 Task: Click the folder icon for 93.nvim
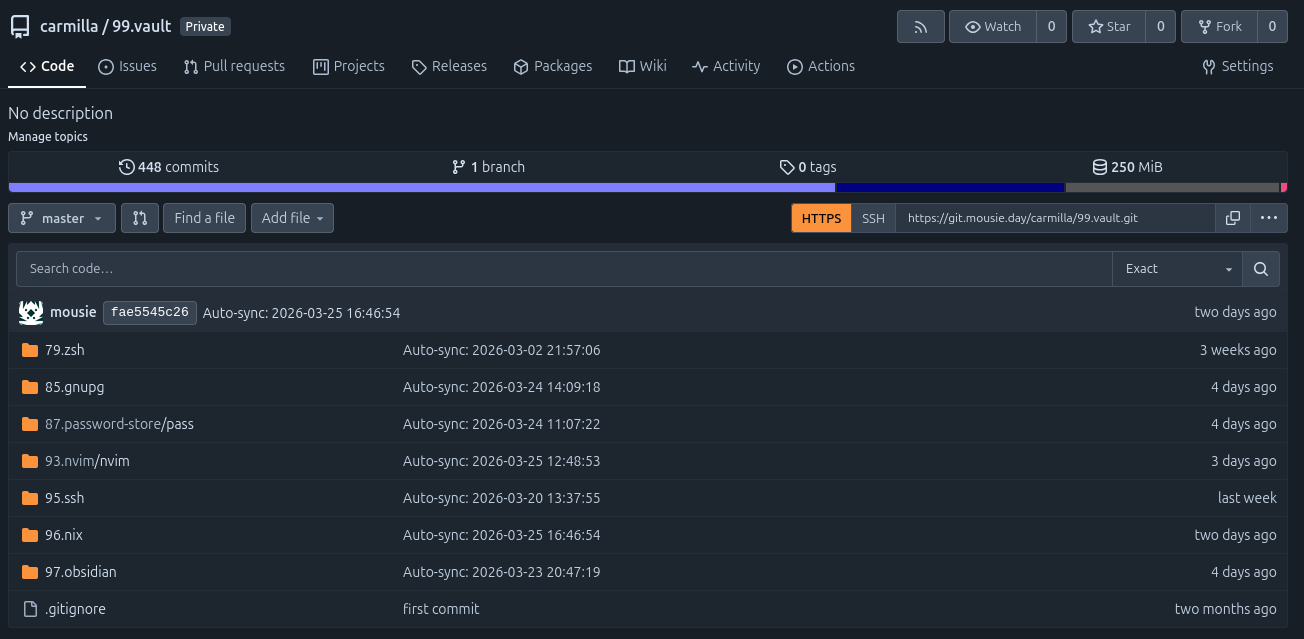point(29,461)
